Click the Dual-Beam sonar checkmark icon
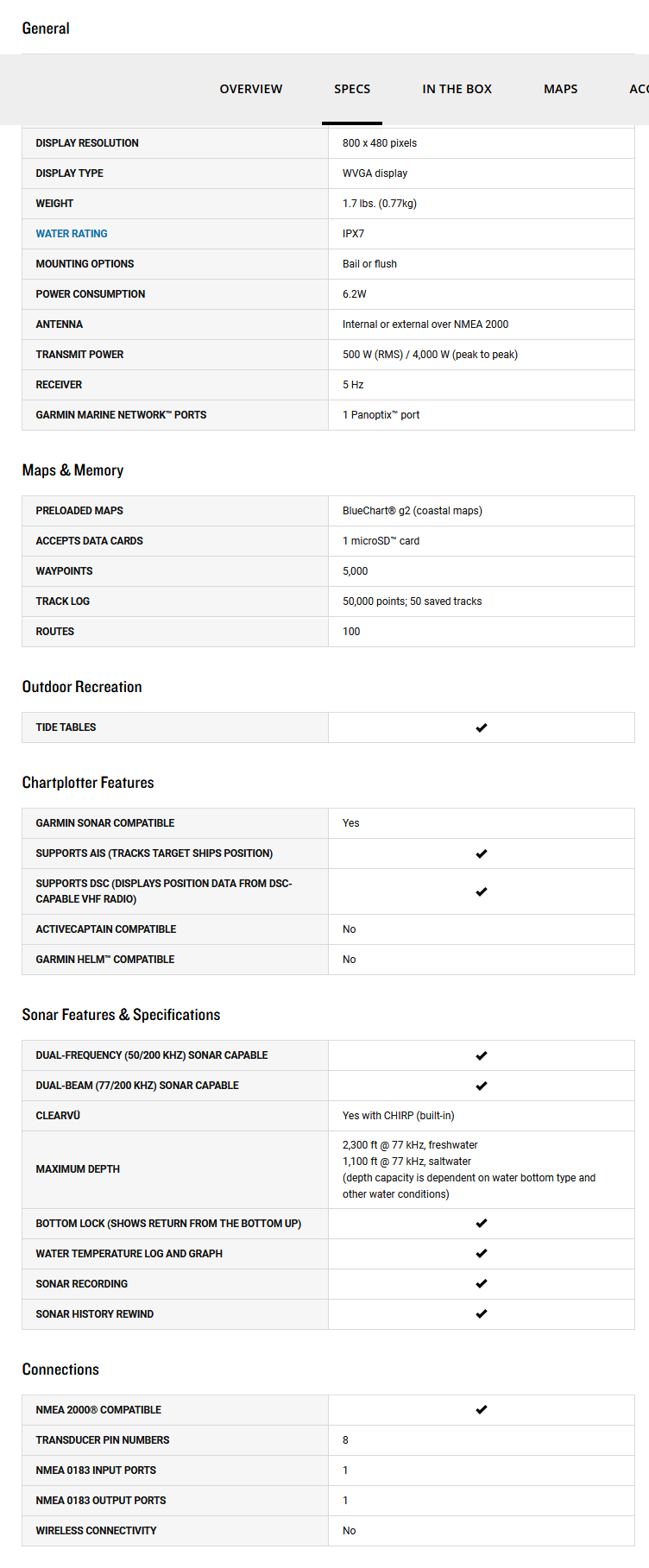Viewport: 649px width, 1568px height. [482, 1086]
